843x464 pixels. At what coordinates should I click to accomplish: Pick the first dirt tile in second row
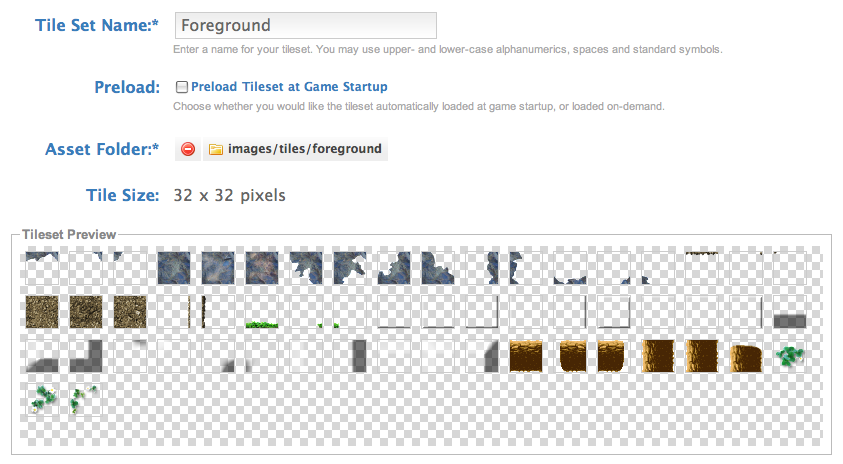pyautogui.click(x=41, y=312)
